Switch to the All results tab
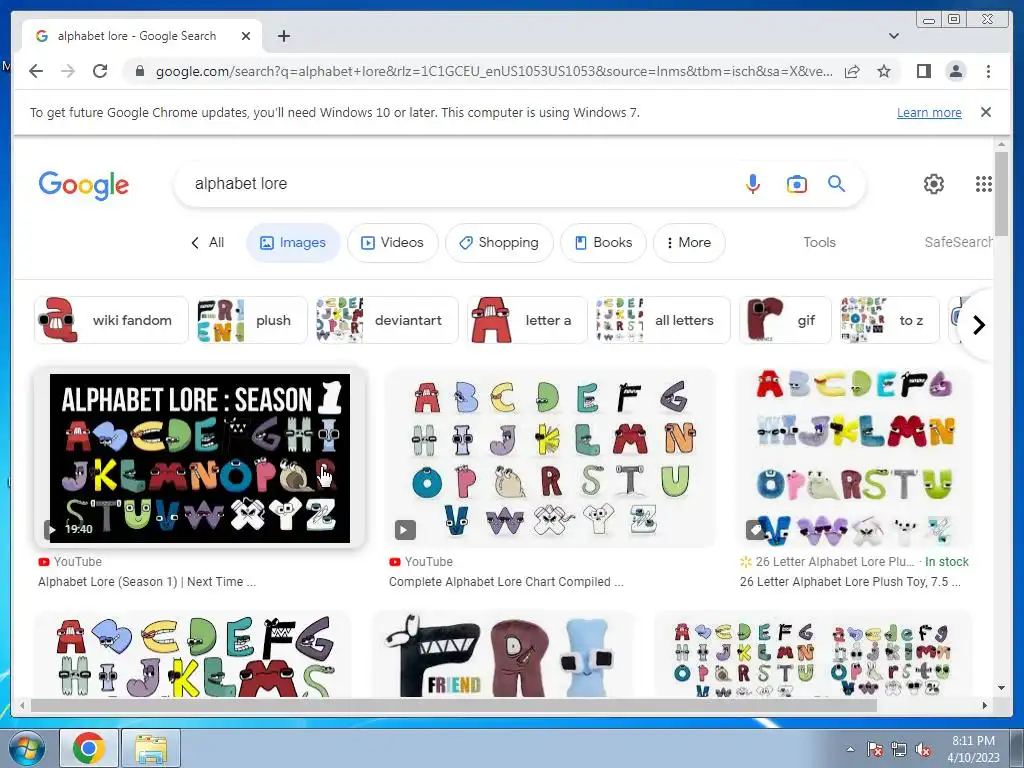Image resolution: width=1024 pixels, height=768 pixels. pos(208,242)
